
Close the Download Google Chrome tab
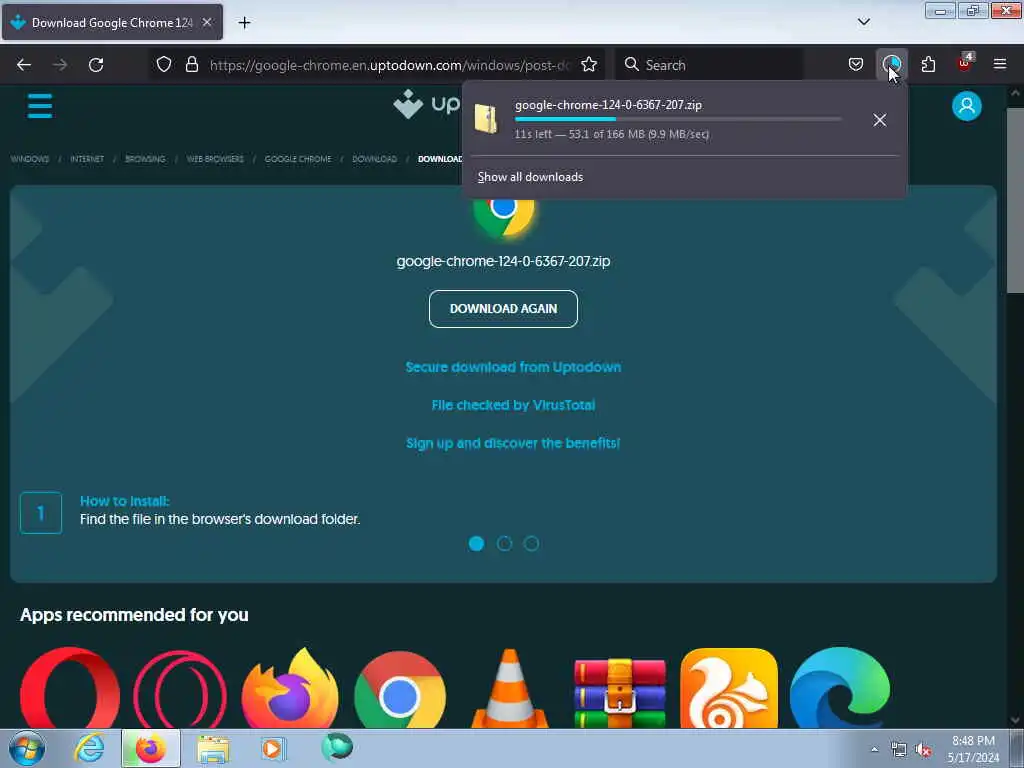click(207, 22)
